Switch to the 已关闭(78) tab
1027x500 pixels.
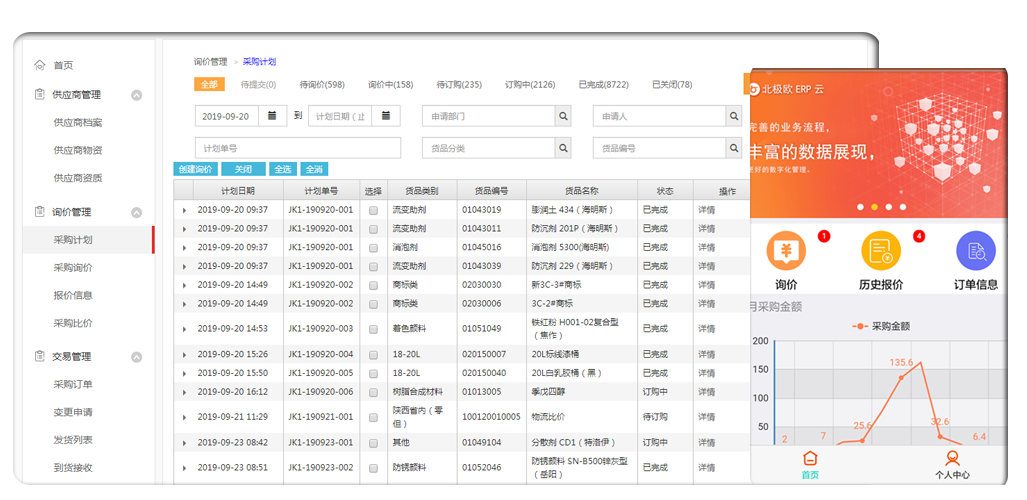click(x=672, y=85)
